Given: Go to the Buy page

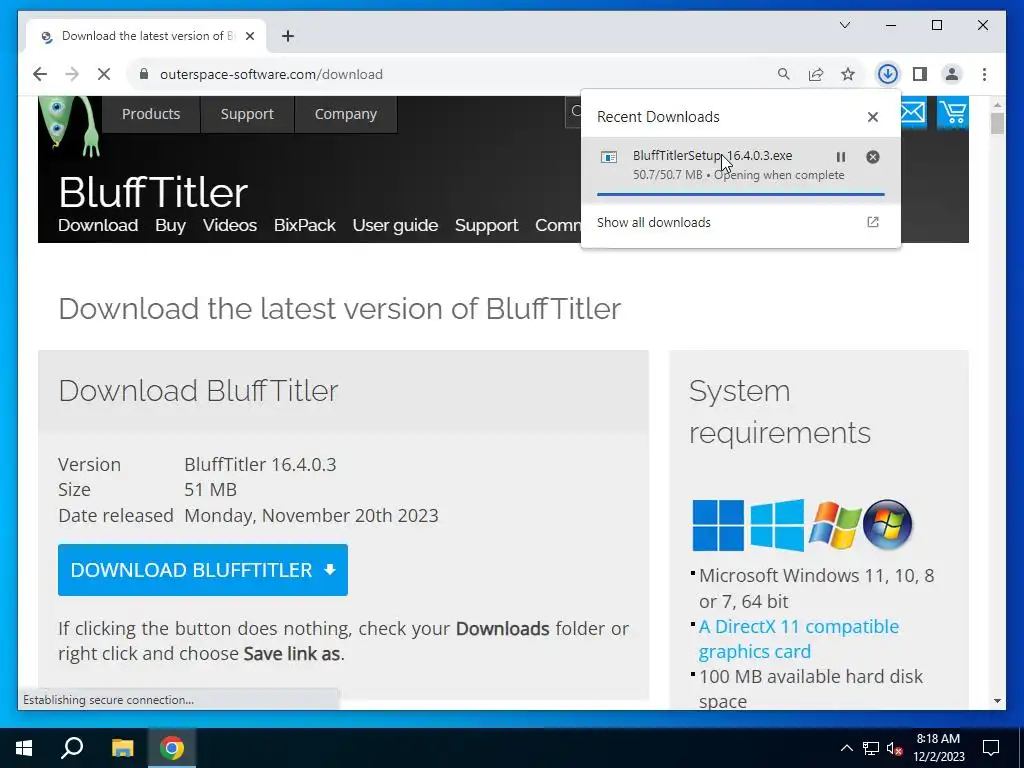Looking at the screenshot, I should 170,225.
